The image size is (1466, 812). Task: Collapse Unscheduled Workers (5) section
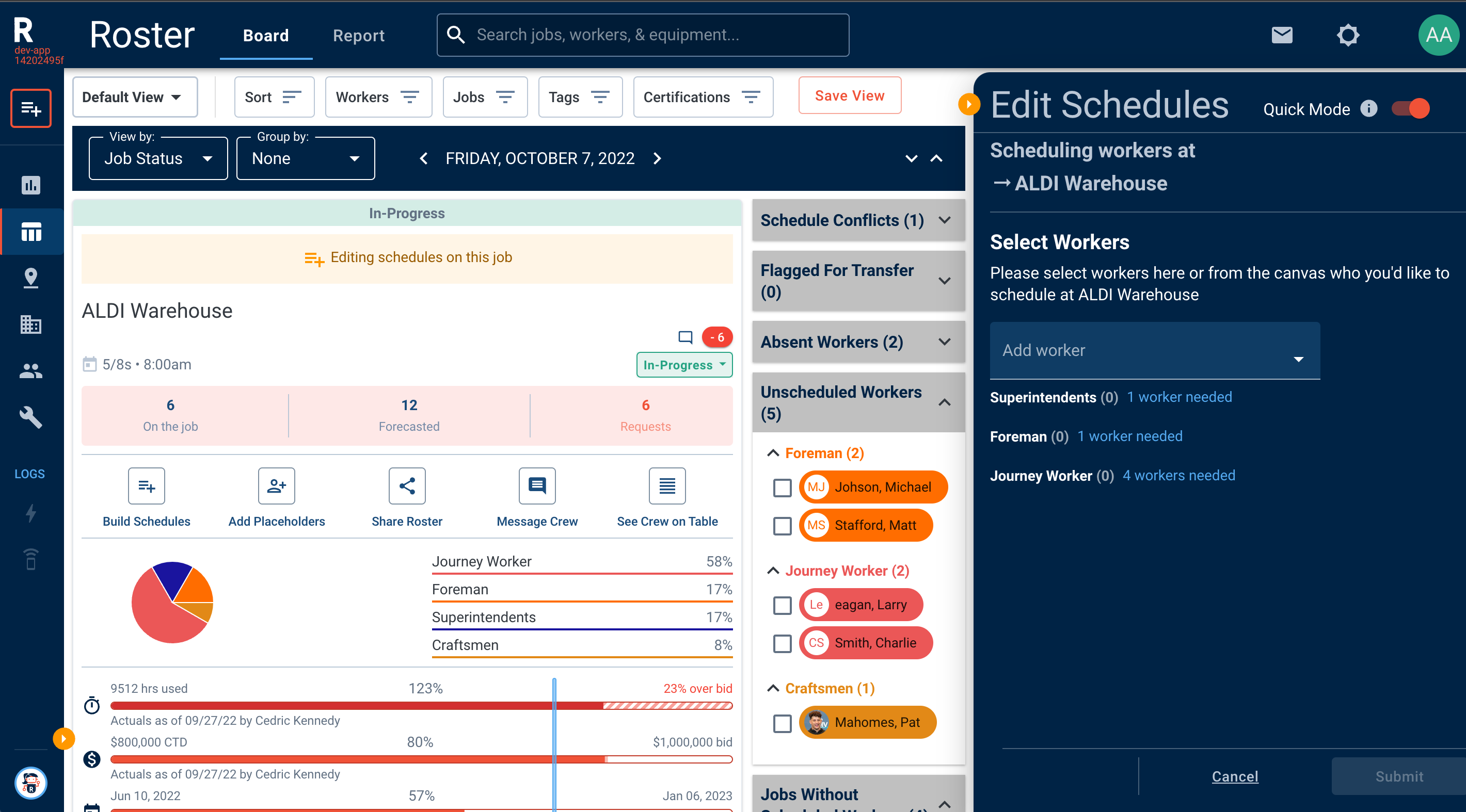[x=858, y=402]
